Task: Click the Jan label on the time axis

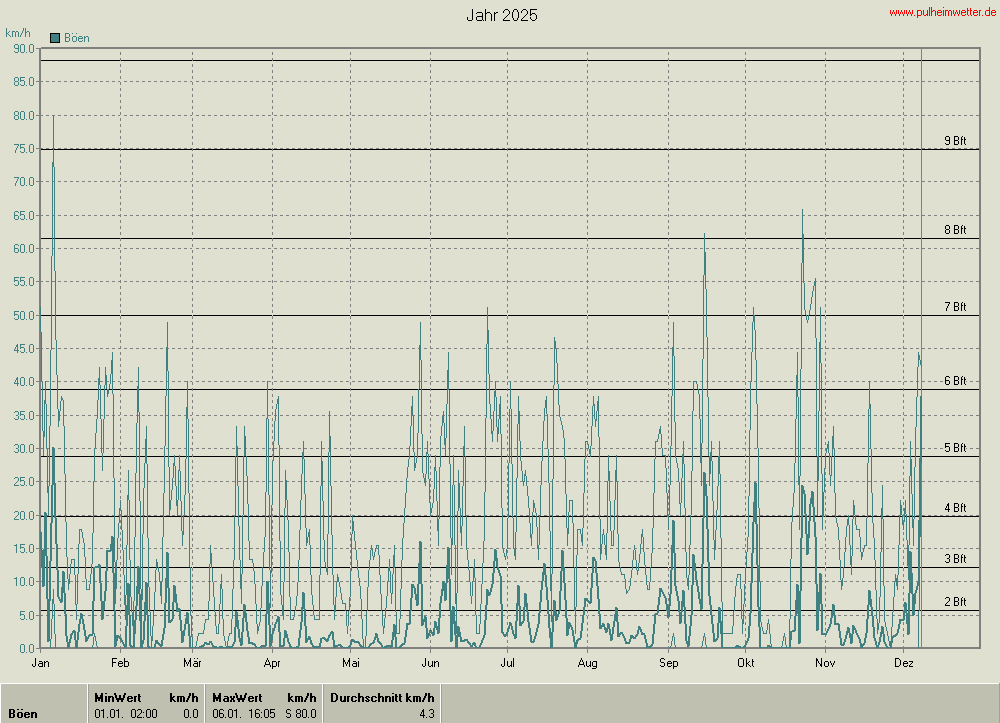Action: click(41, 663)
